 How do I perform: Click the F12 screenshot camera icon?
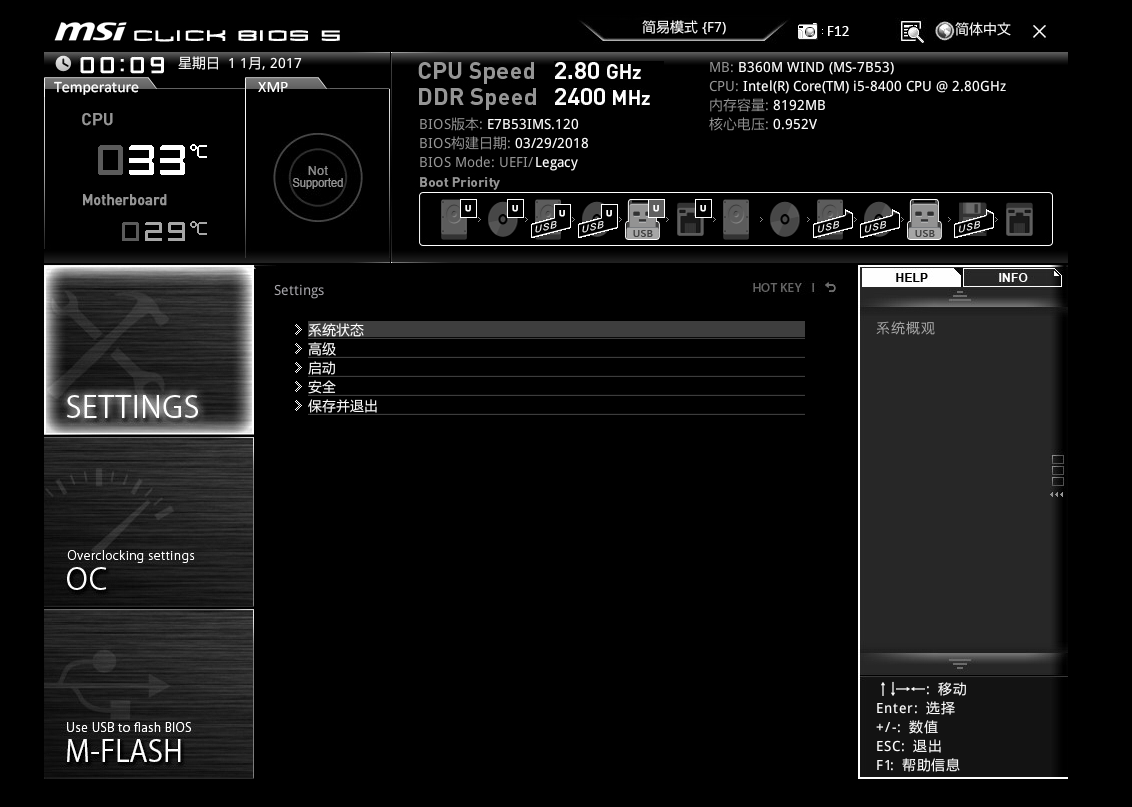tap(807, 31)
